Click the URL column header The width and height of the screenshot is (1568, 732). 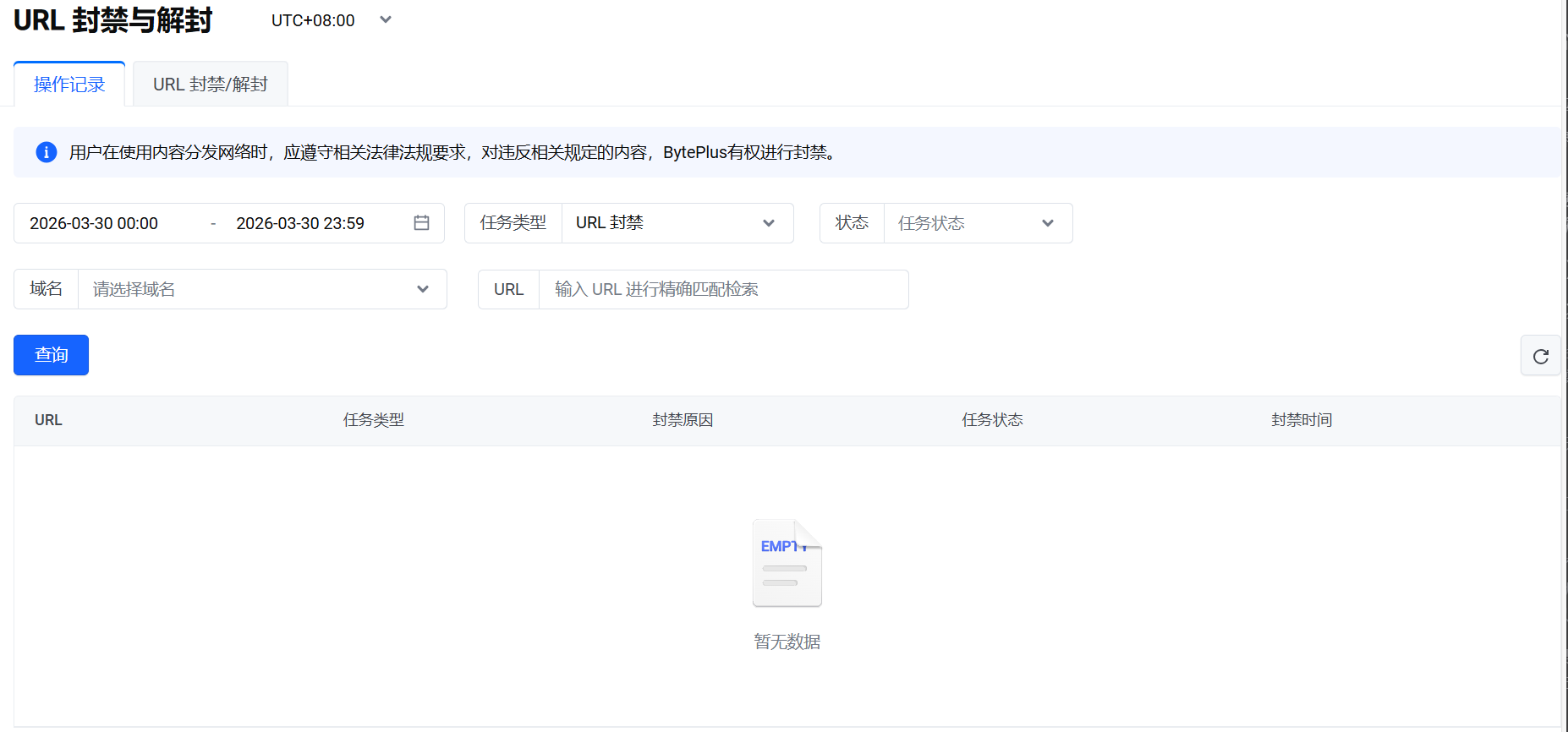pyautogui.click(x=48, y=420)
